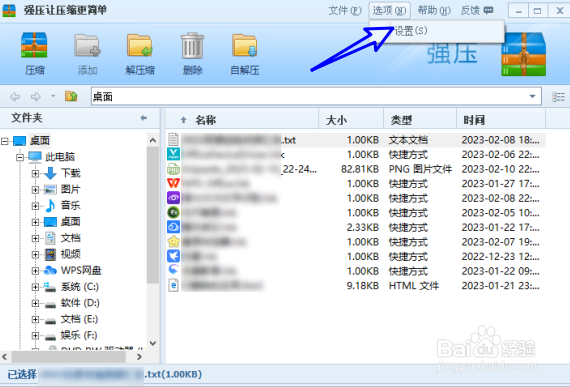
Task: Expand the 系统 (C:) drive node
Action: pos(35,287)
